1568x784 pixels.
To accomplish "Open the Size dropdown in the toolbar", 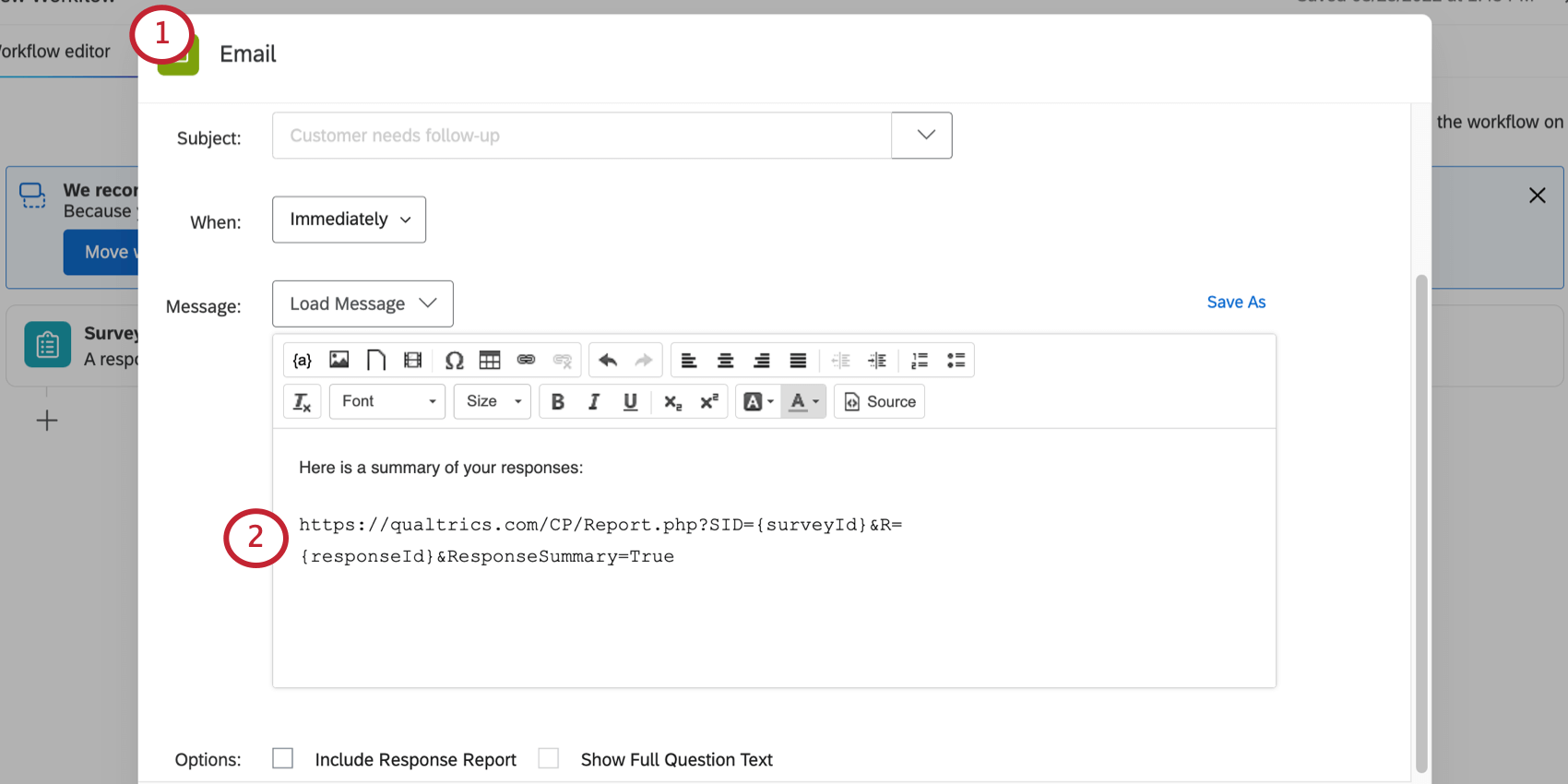I will 493,402.
